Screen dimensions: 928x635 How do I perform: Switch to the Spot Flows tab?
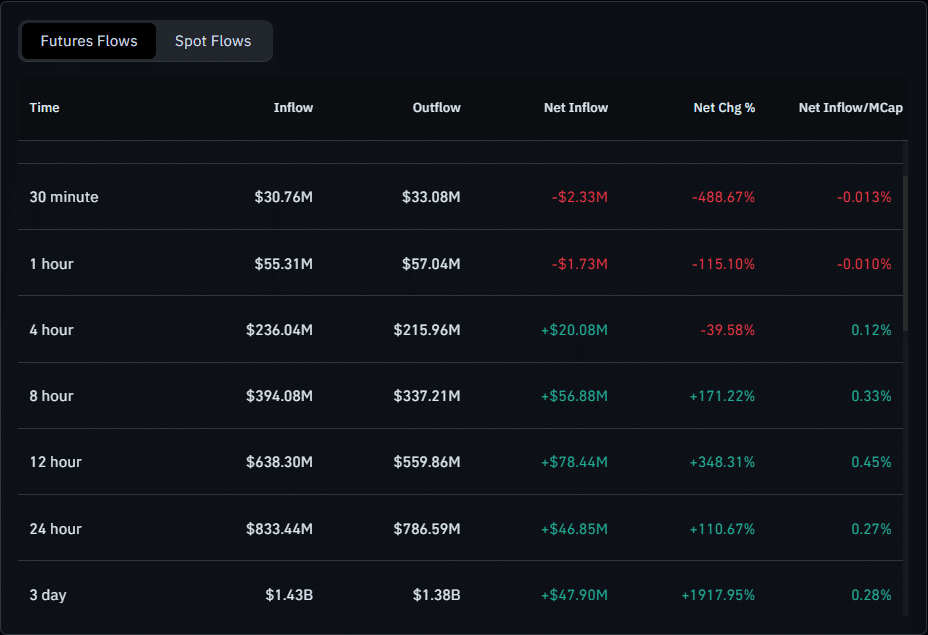[x=212, y=41]
